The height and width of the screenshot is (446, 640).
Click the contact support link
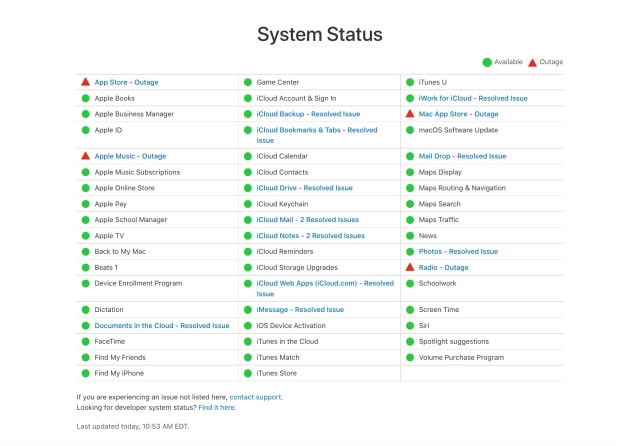coord(256,397)
